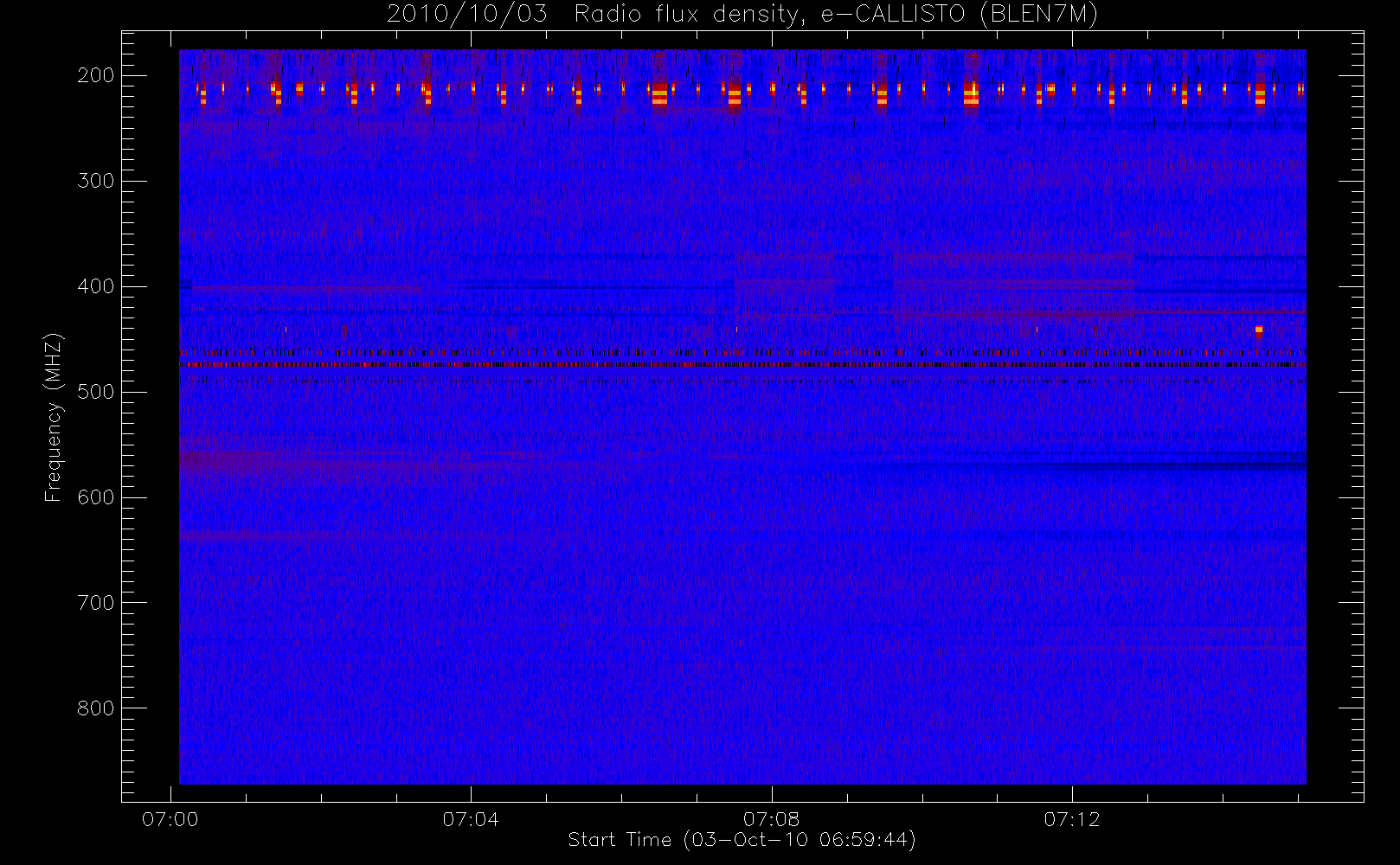The height and width of the screenshot is (865, 1400).
Task: Click the 'Frequency (MHz)' axis label
Action: [54, 418]
